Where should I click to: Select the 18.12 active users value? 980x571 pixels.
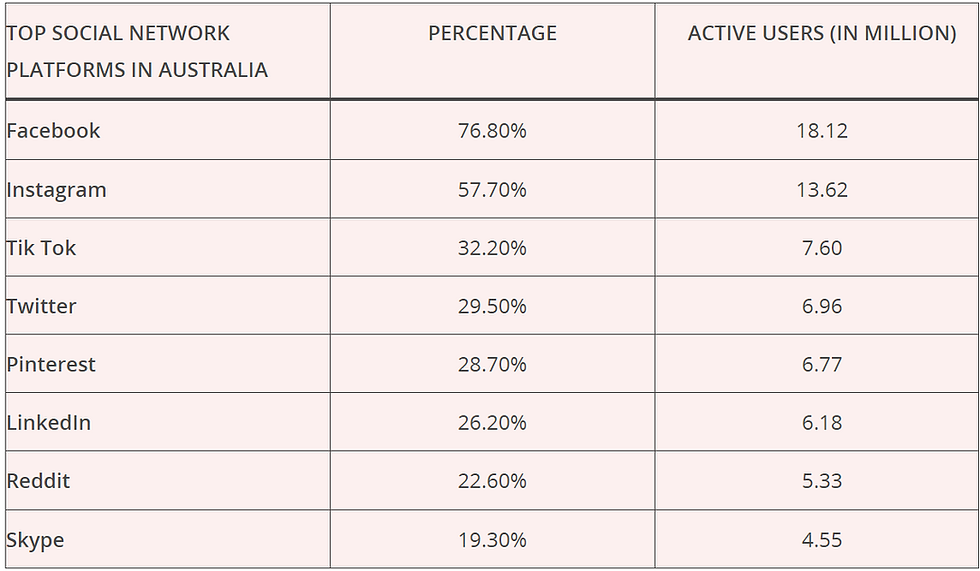click(x=822, y=131)
